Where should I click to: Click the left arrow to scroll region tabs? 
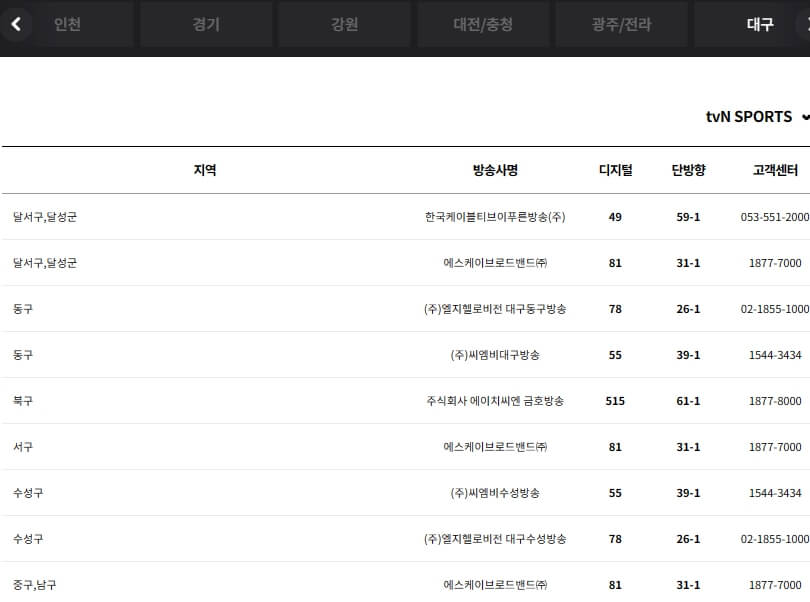click(x=16, y=24)
